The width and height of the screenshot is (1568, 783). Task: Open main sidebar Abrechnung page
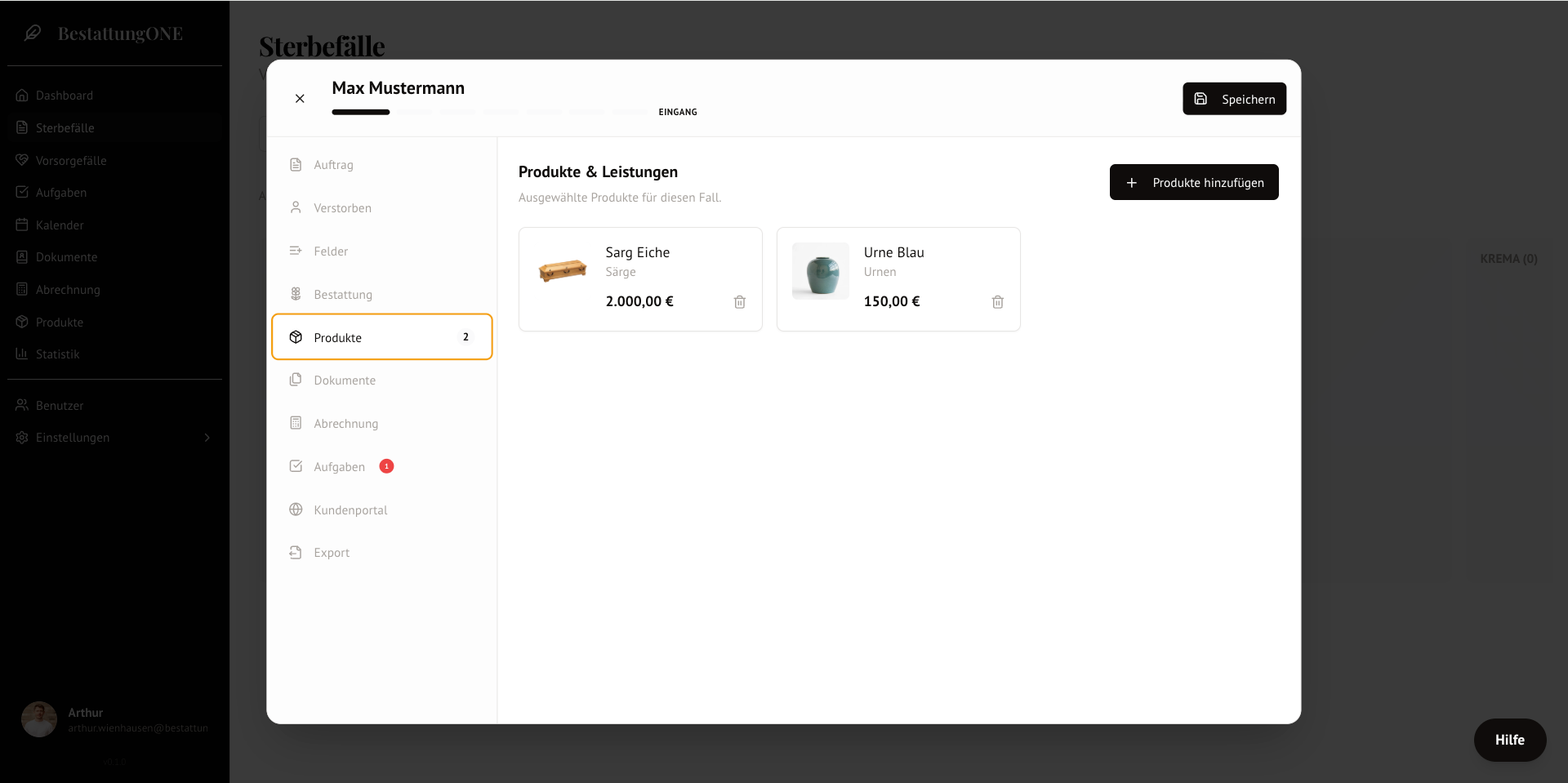(114, 290)
